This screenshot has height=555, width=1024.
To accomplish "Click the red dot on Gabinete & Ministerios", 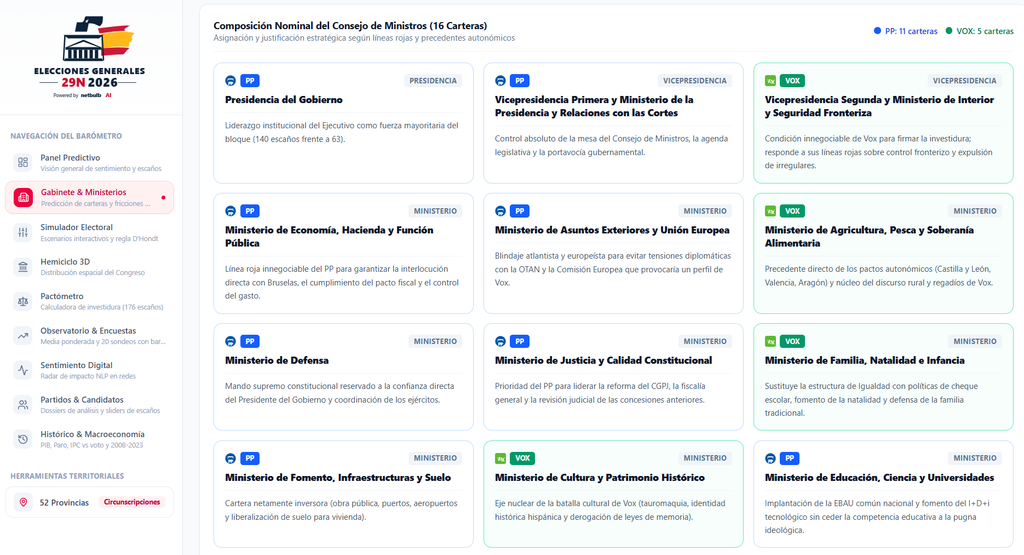I will point(163,197).
